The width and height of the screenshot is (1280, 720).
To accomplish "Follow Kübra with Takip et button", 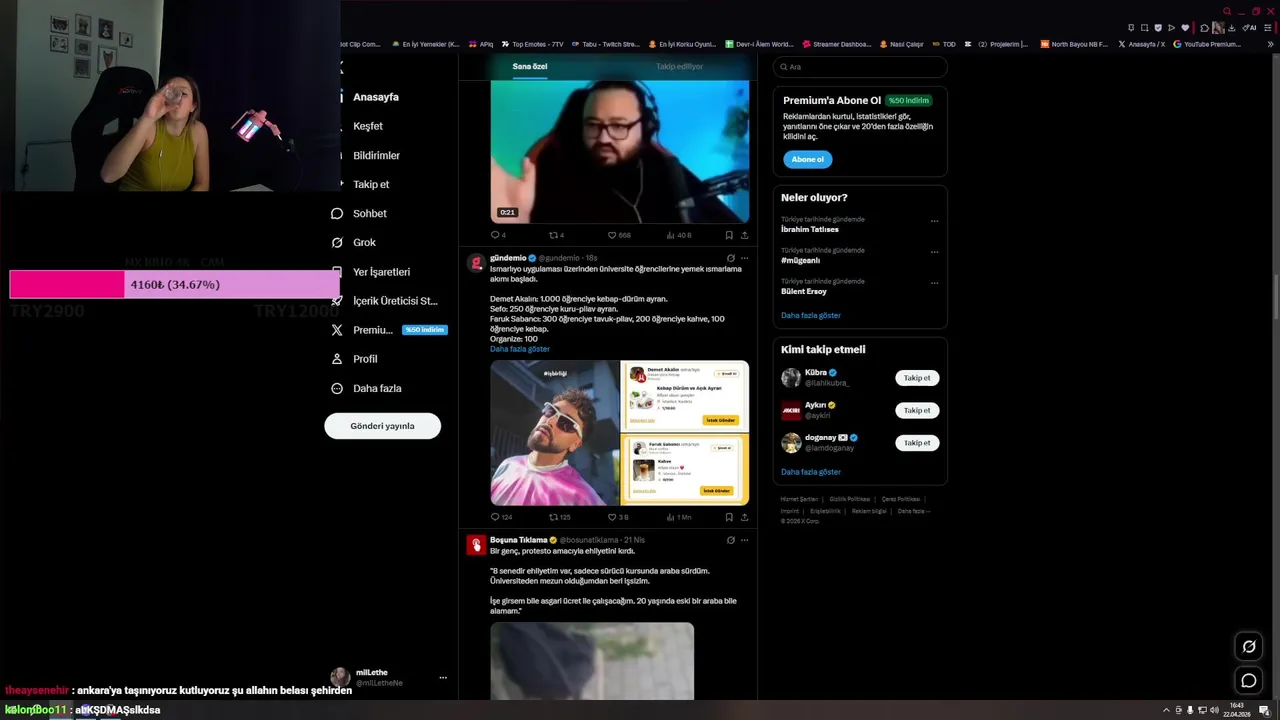I will 917,378.
